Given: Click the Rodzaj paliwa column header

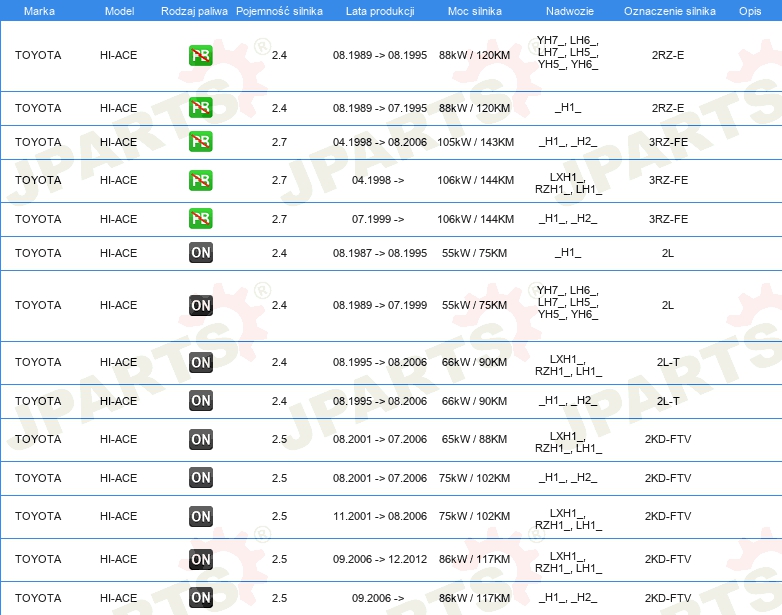Looking at the screenshot, I should pos(194,11).
